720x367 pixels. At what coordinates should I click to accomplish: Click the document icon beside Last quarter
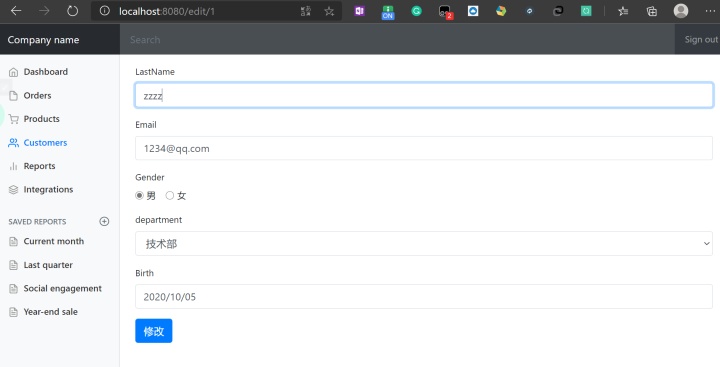[14, 265]
